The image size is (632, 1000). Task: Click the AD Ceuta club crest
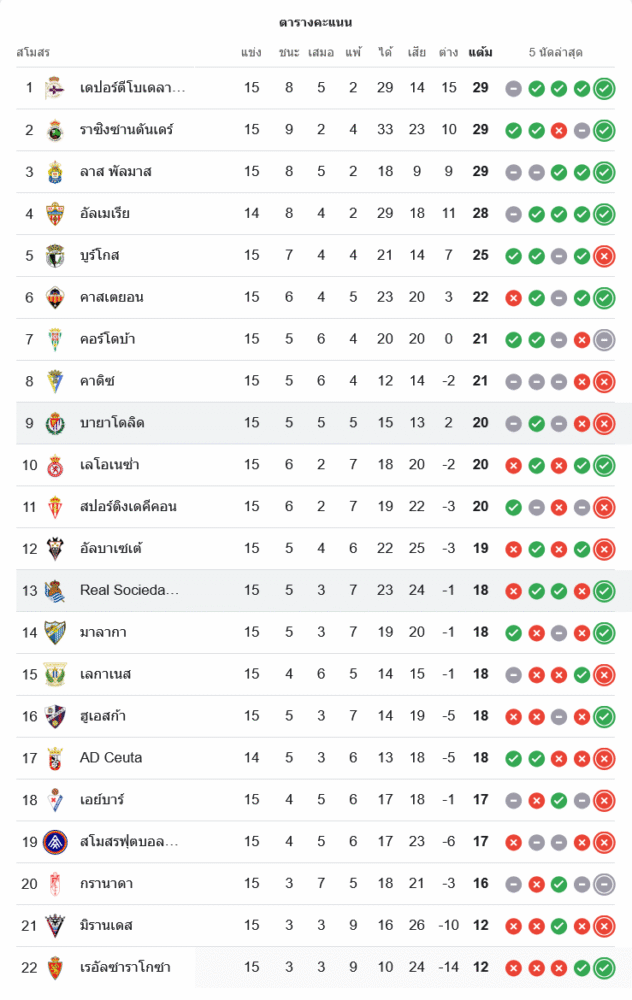[x=54, y=758]
